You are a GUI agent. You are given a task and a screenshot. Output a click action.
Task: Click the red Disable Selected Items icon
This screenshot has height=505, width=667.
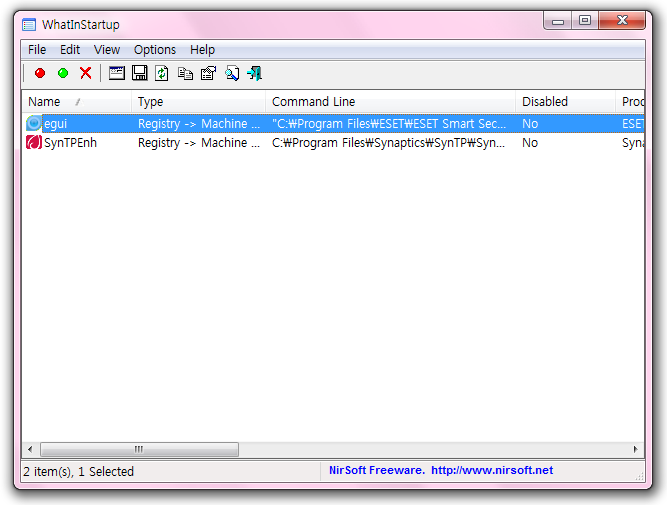click(40, 73)
